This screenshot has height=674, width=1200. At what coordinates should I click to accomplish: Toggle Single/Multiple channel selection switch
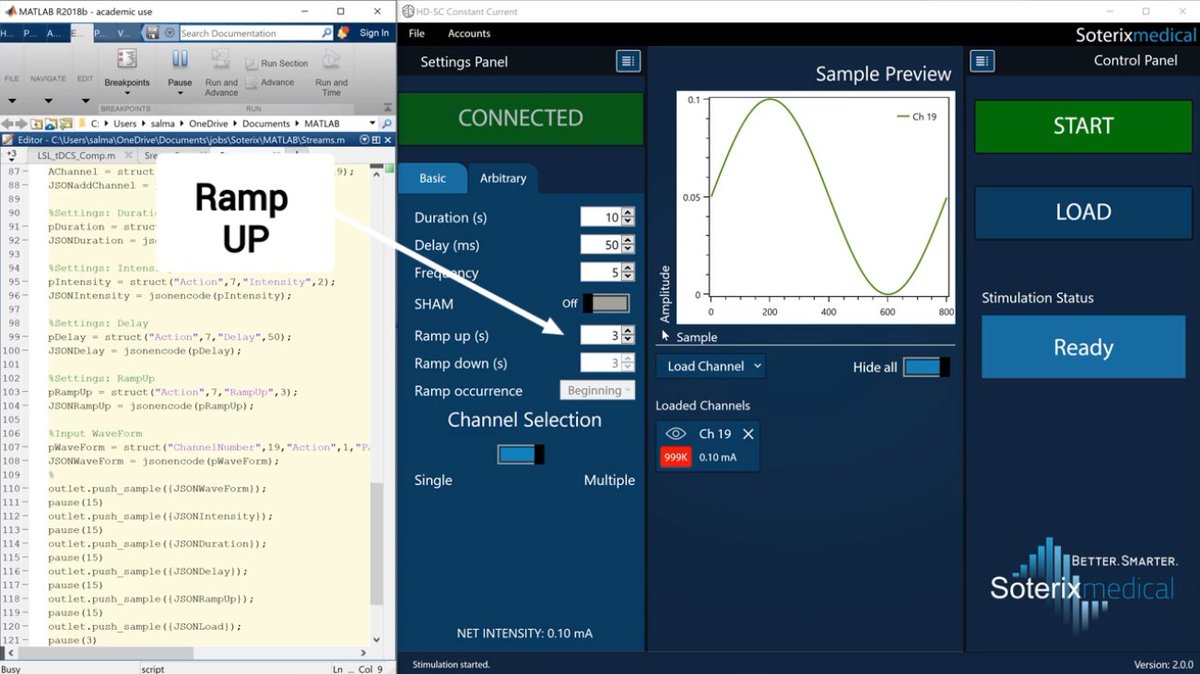[x=521, y=455]
